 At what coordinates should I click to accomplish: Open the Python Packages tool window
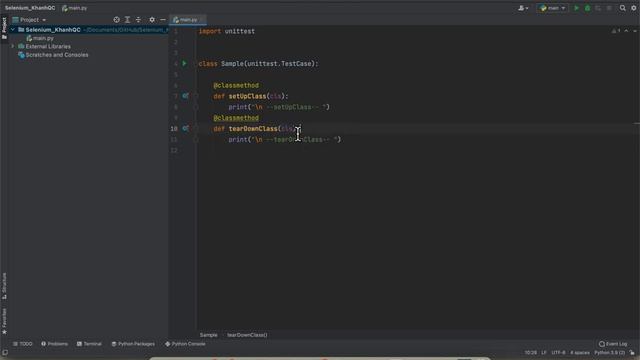coord(133,344)
